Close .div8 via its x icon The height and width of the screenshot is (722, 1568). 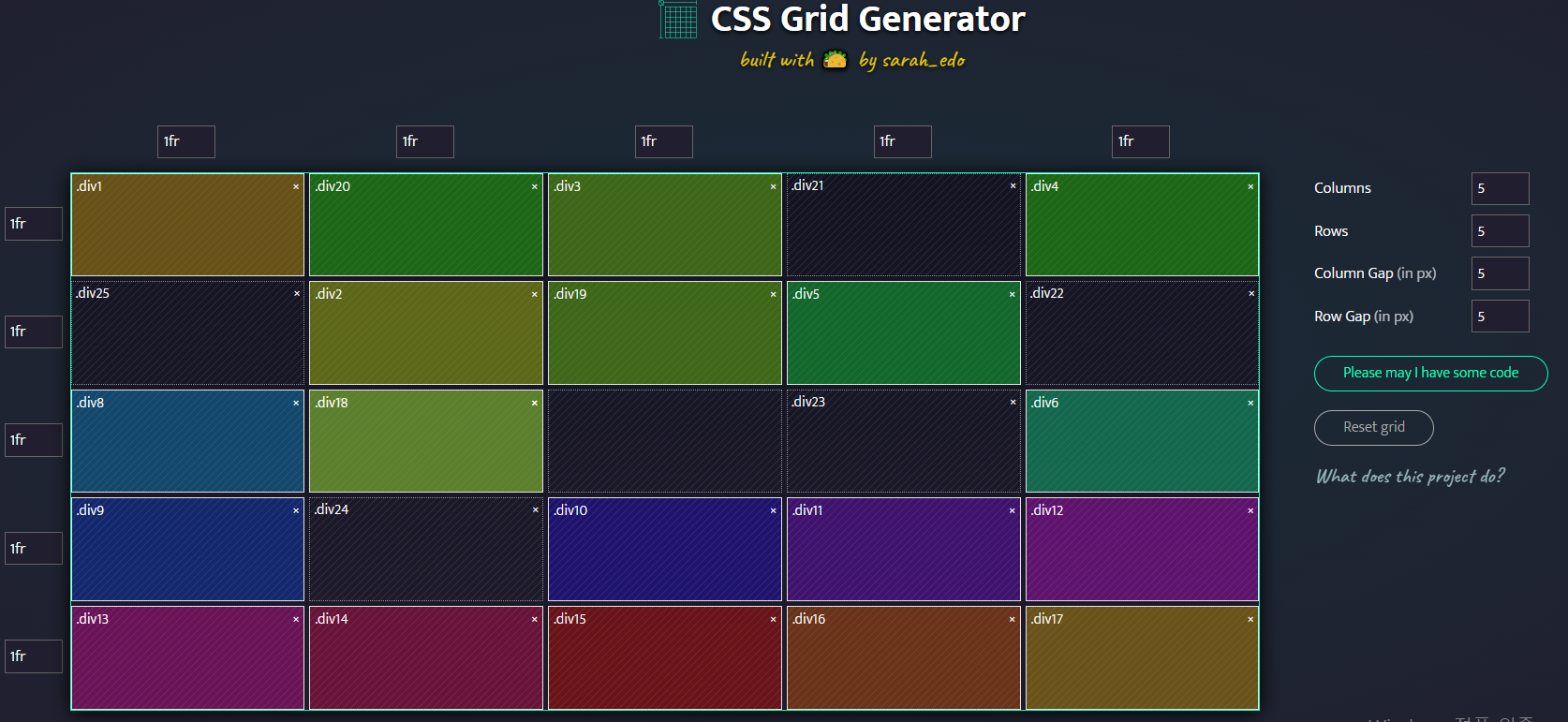point(296,403)
